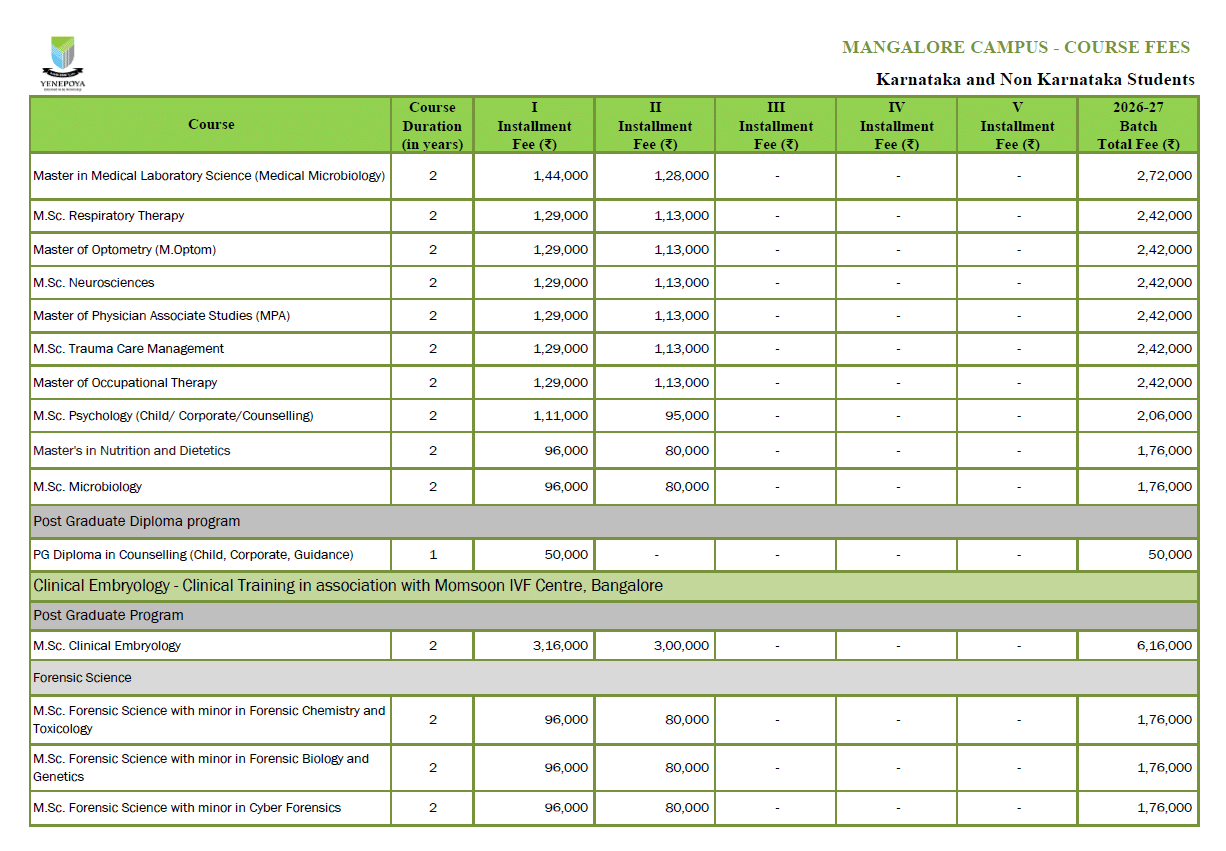Select the 3,00,000 second installment fee cell
Screen dimensions: 1226x851
click(681, 646)
